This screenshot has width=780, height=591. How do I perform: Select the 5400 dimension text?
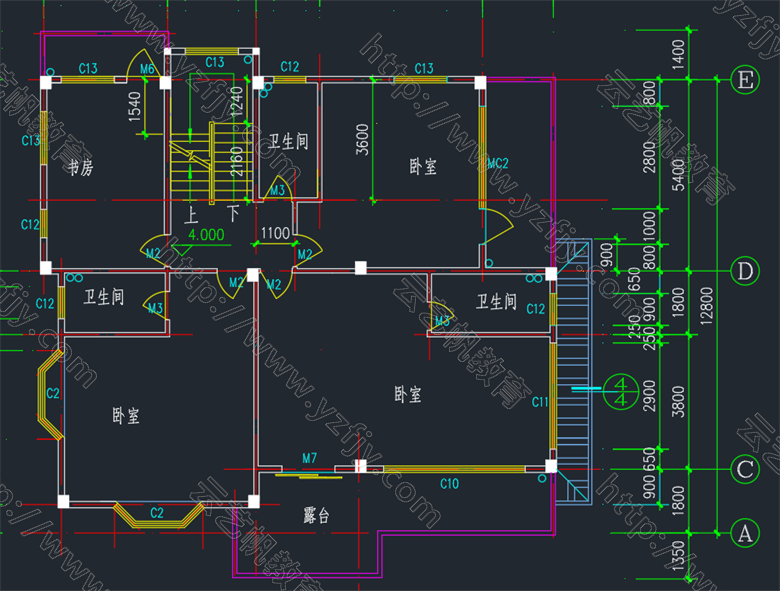[x=679, y=175]
